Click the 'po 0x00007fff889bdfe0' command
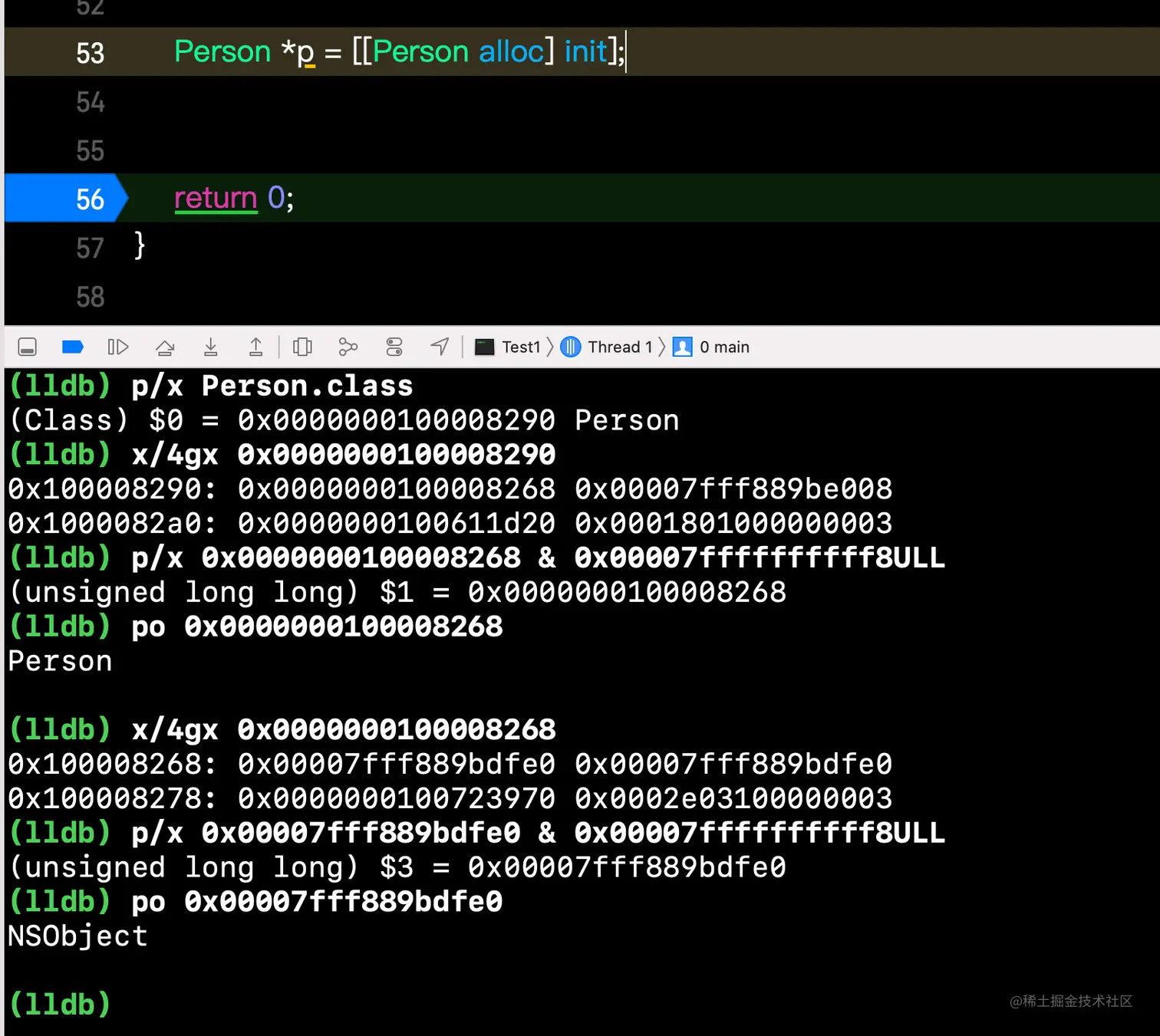 click(x=317, y=902)
